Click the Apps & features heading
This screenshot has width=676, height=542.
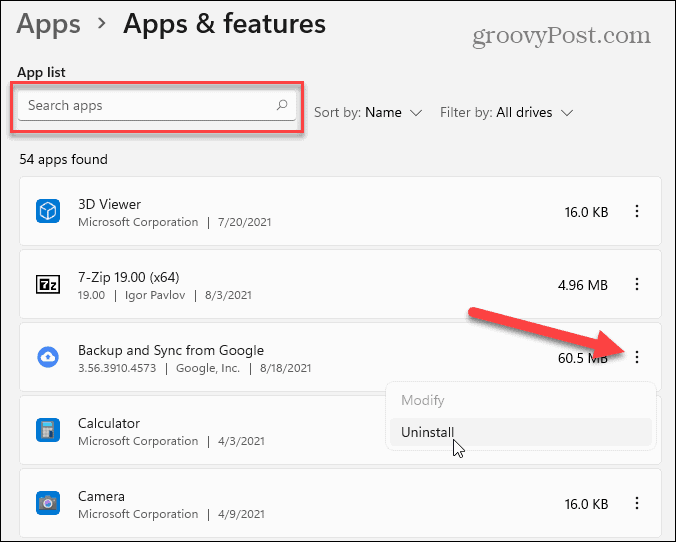click(x=224, y=24)
